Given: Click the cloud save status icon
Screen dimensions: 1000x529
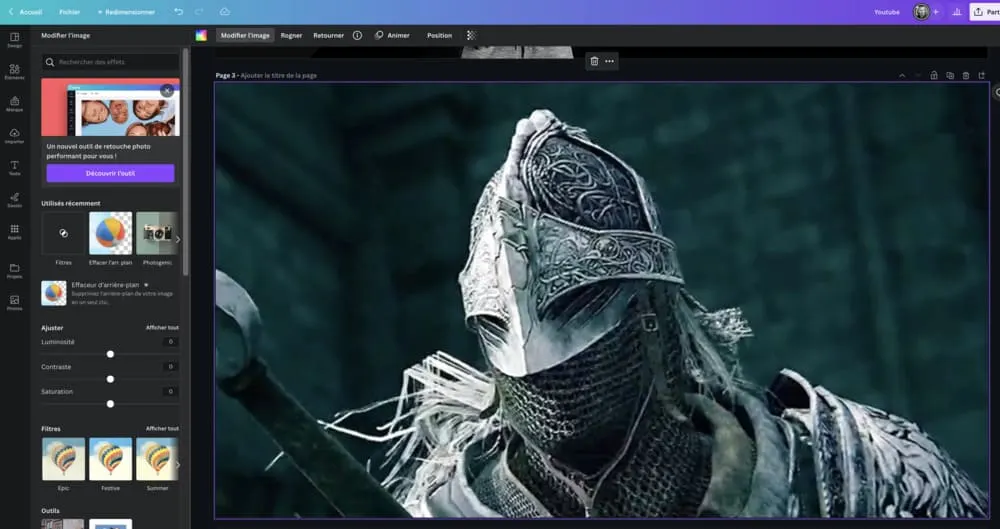Looking at the screenshot, I should [224, 12].
